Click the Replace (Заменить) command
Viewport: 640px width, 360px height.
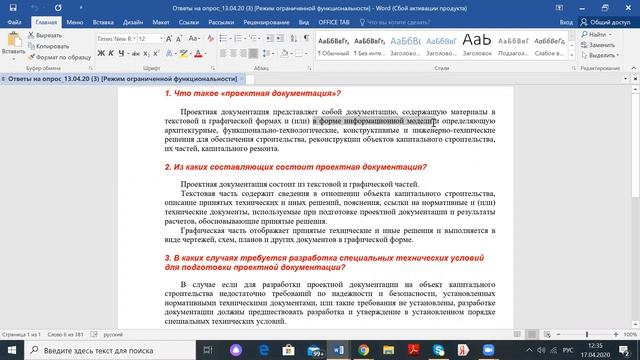tap(598, 45)
